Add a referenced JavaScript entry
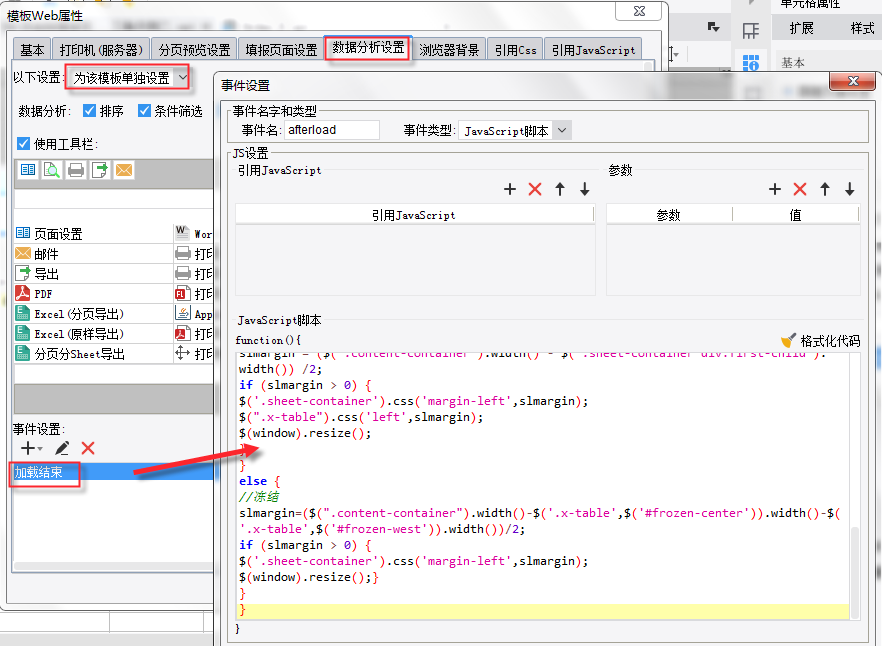Viewport: 882px width, 646px height. pyautogui.click(x=510, y=189)
